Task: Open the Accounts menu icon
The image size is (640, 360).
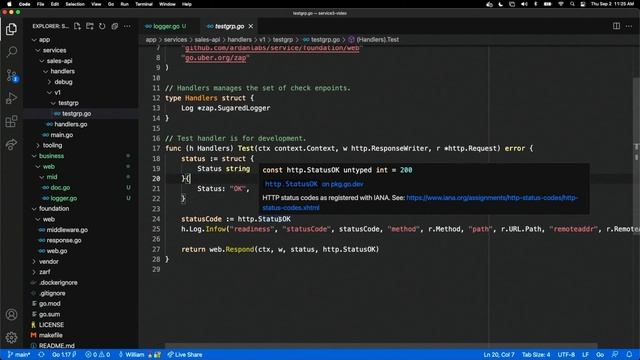Action: point(11,315)
